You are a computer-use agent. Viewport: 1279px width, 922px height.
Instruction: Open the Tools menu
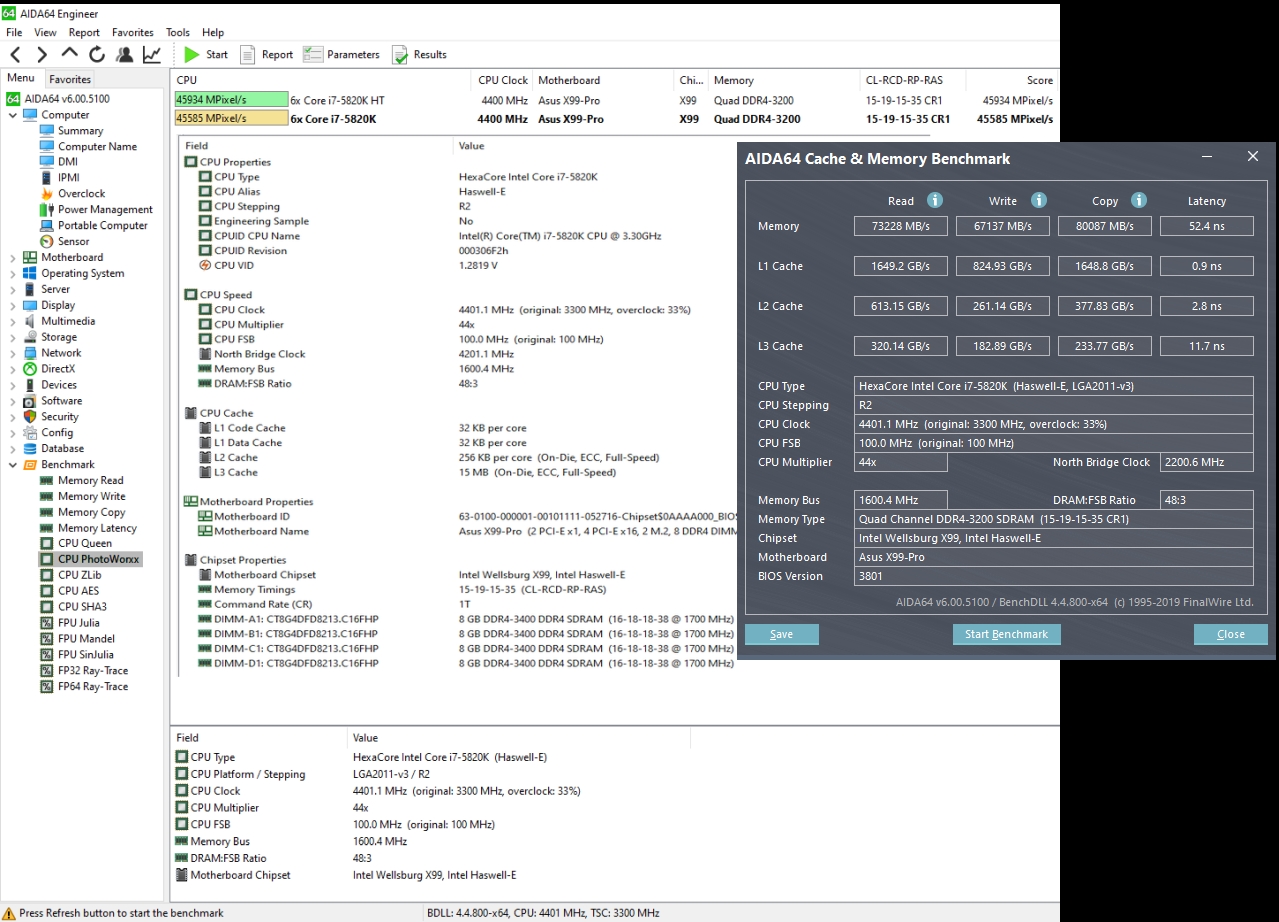click(x=178, y=32)
